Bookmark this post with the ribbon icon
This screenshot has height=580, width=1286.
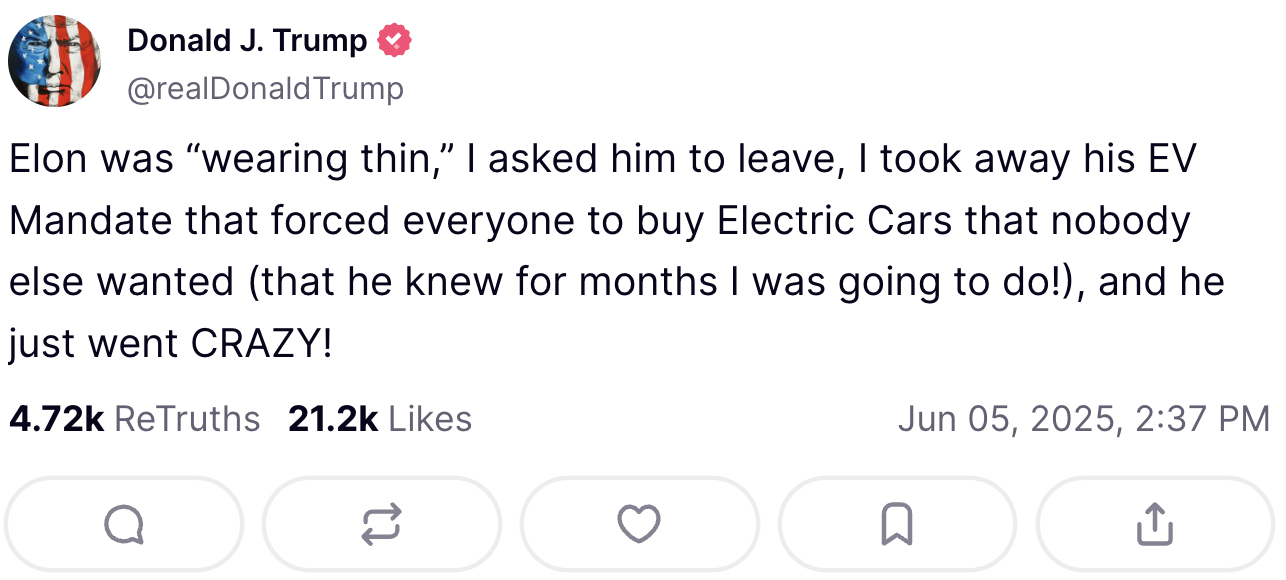897,524
